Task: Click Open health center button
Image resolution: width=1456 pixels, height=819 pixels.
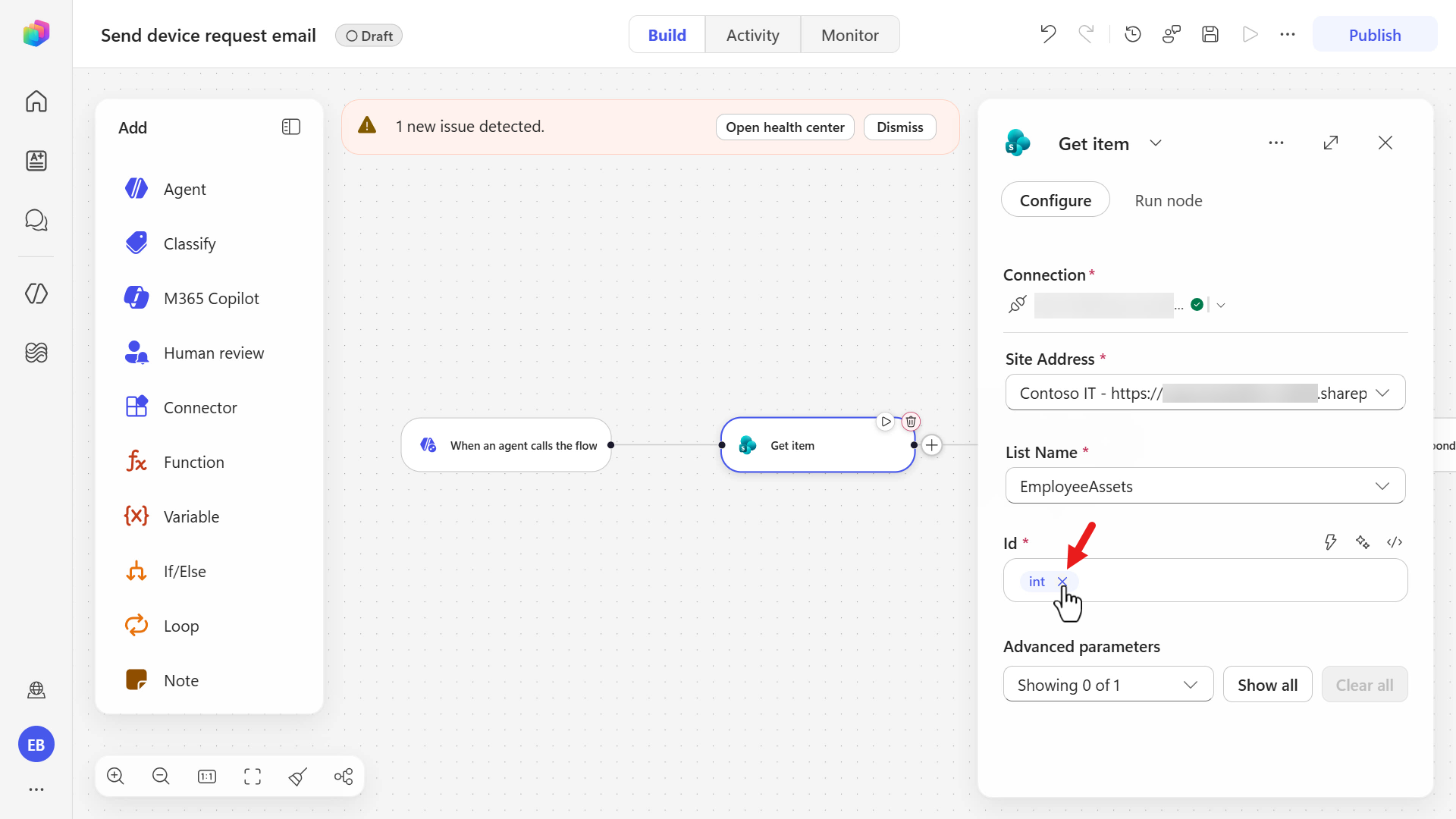Action: tap(785, 127)
